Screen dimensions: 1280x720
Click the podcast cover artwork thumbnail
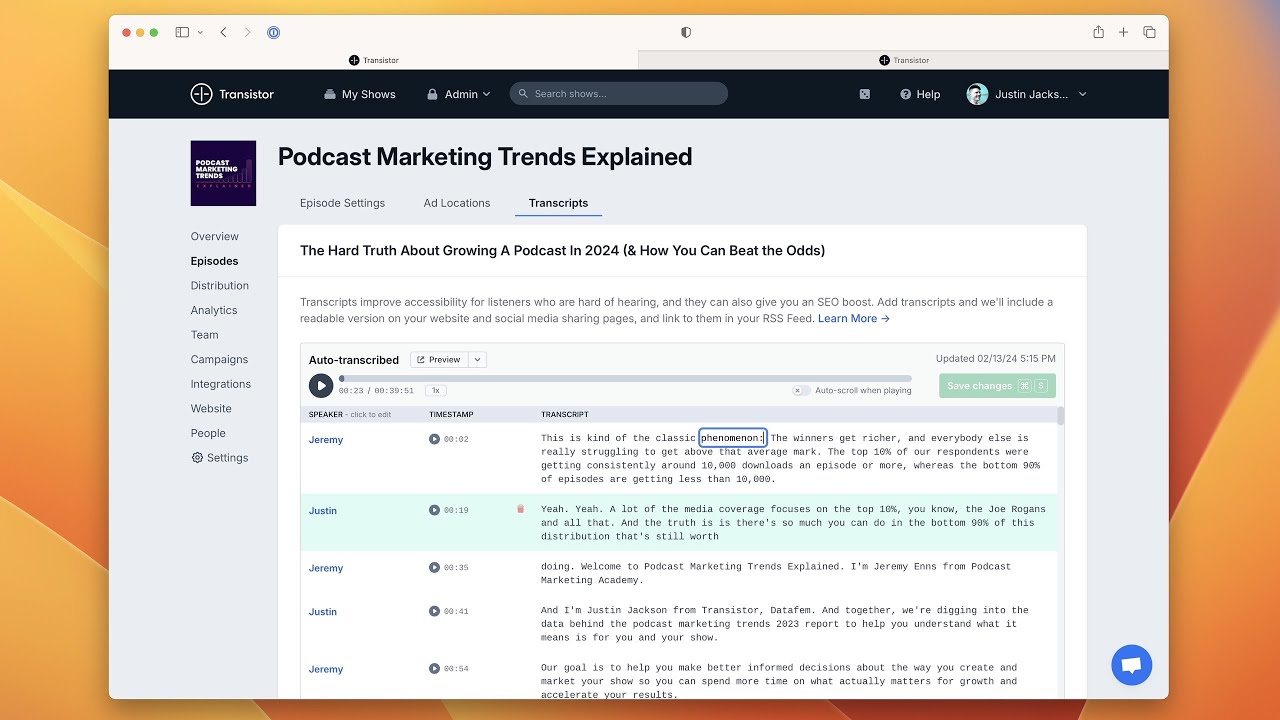point(223,173)
